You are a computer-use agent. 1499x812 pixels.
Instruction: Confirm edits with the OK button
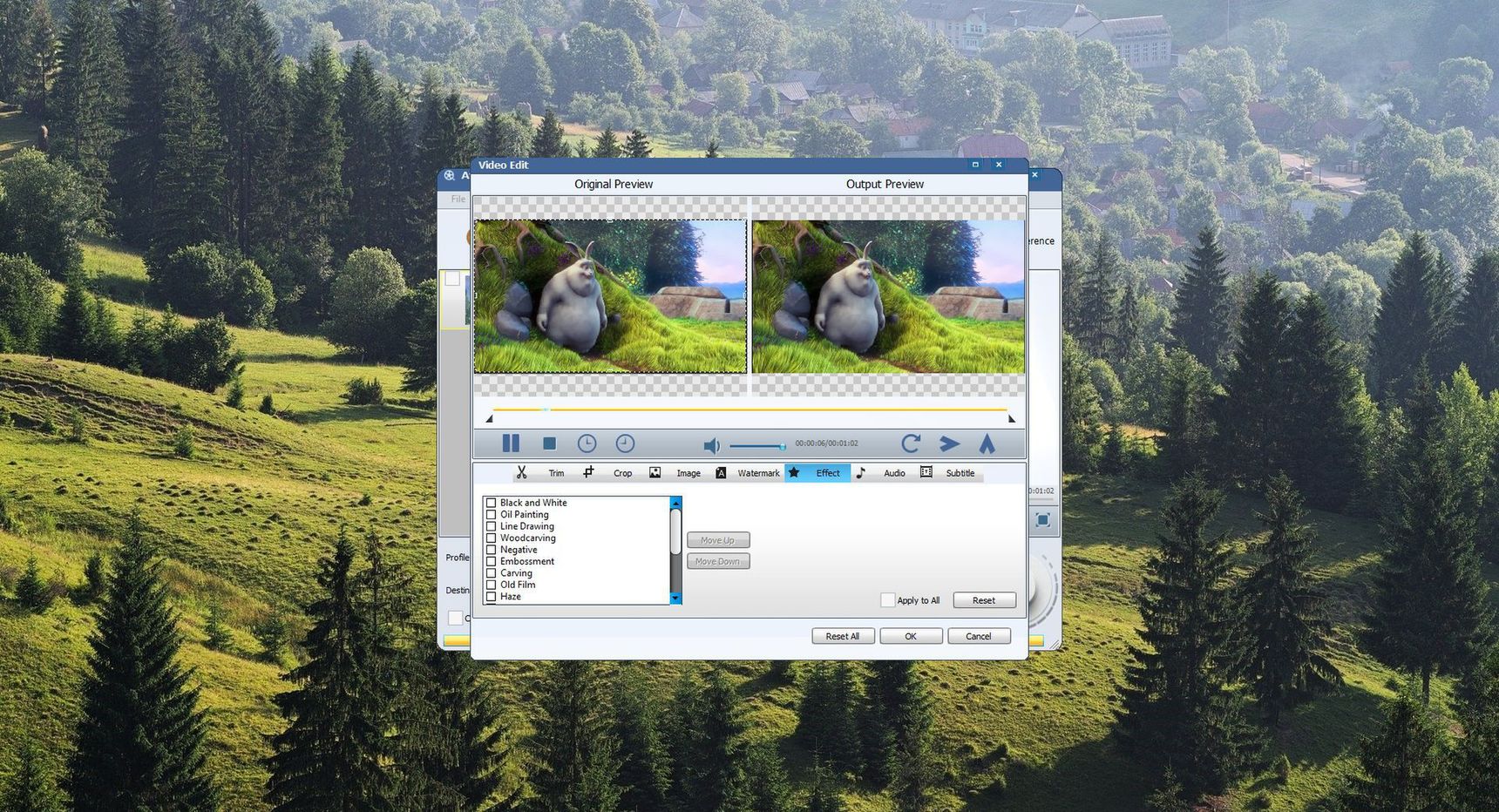click(x=911, y=636)
